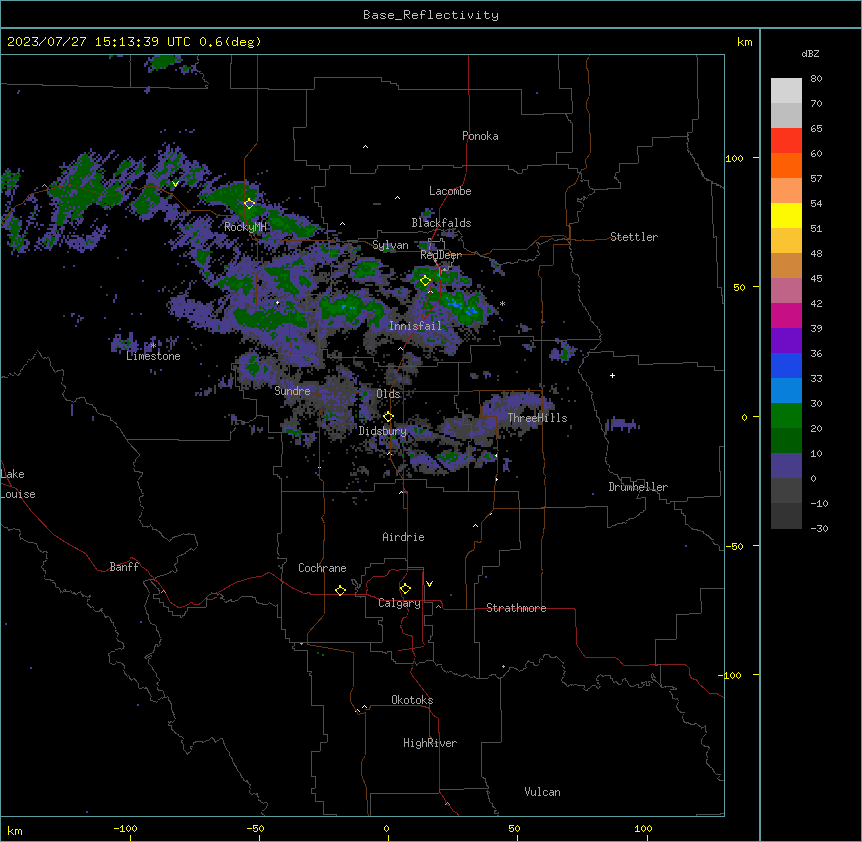Click the Base_Reflectivity title
Screen dimensions: 862x842
[x=431, y=15]
